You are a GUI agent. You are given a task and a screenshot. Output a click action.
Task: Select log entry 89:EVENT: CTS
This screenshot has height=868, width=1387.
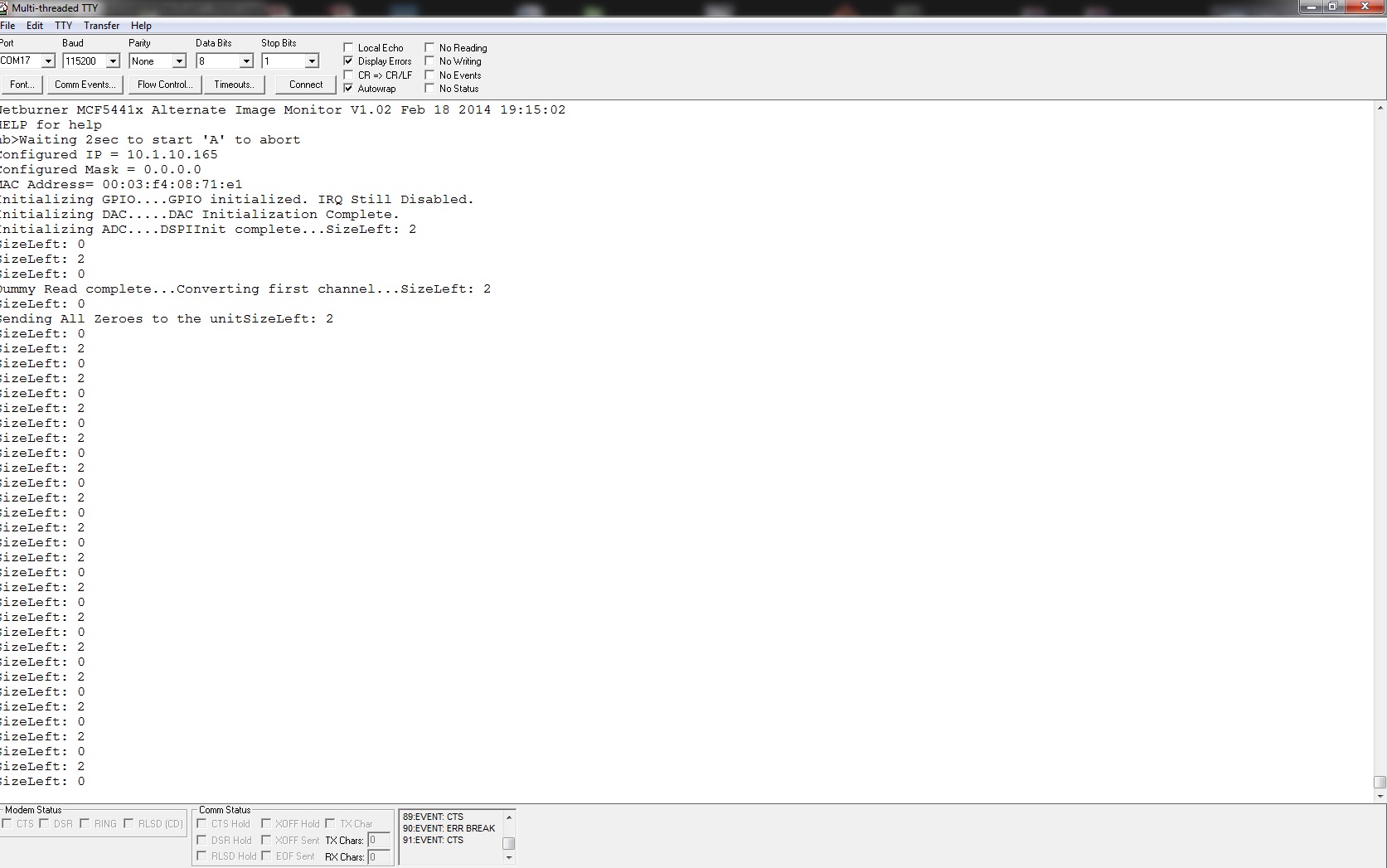click(x=433, y=817)
